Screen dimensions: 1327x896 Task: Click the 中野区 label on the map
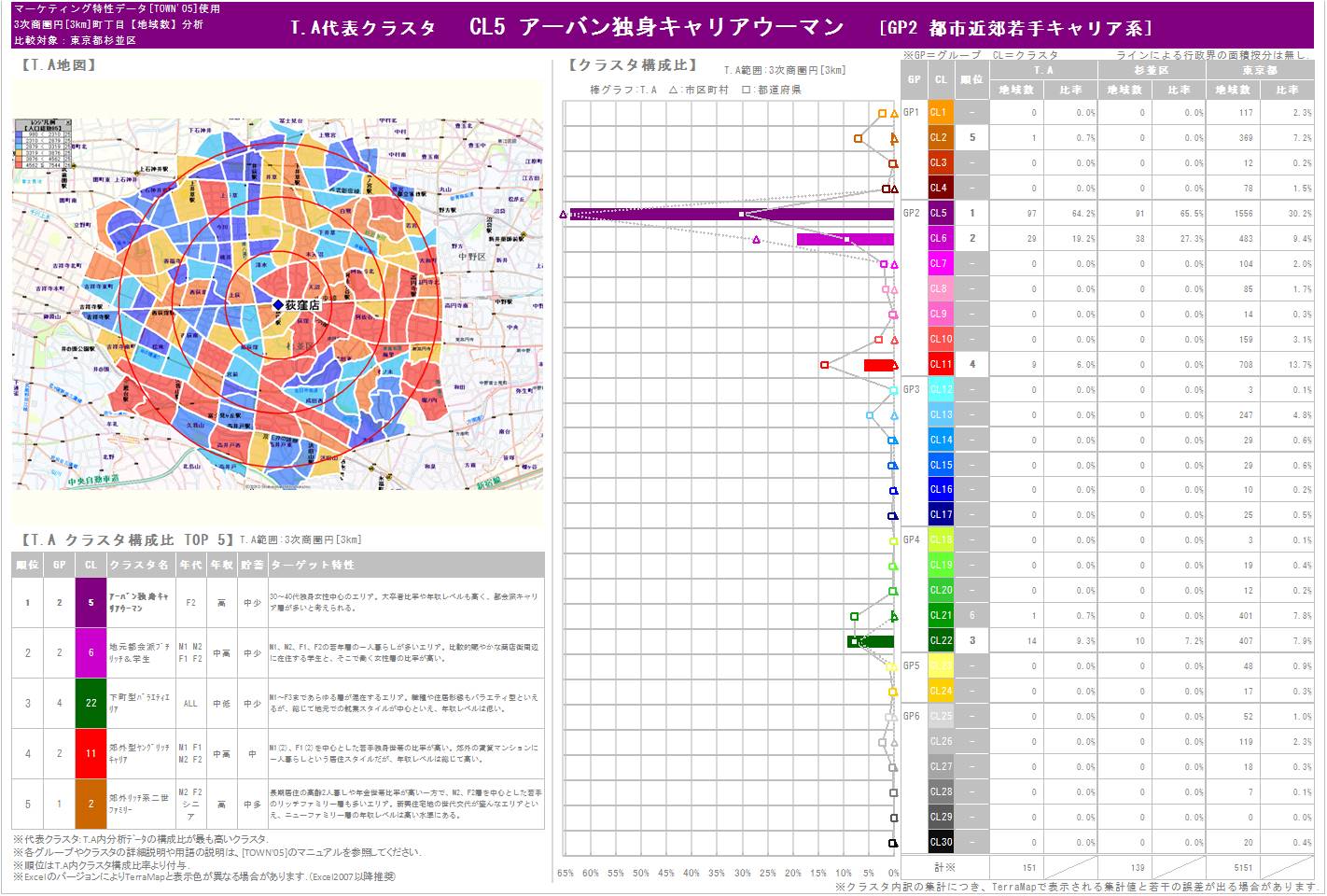click(x=474, y=255)
